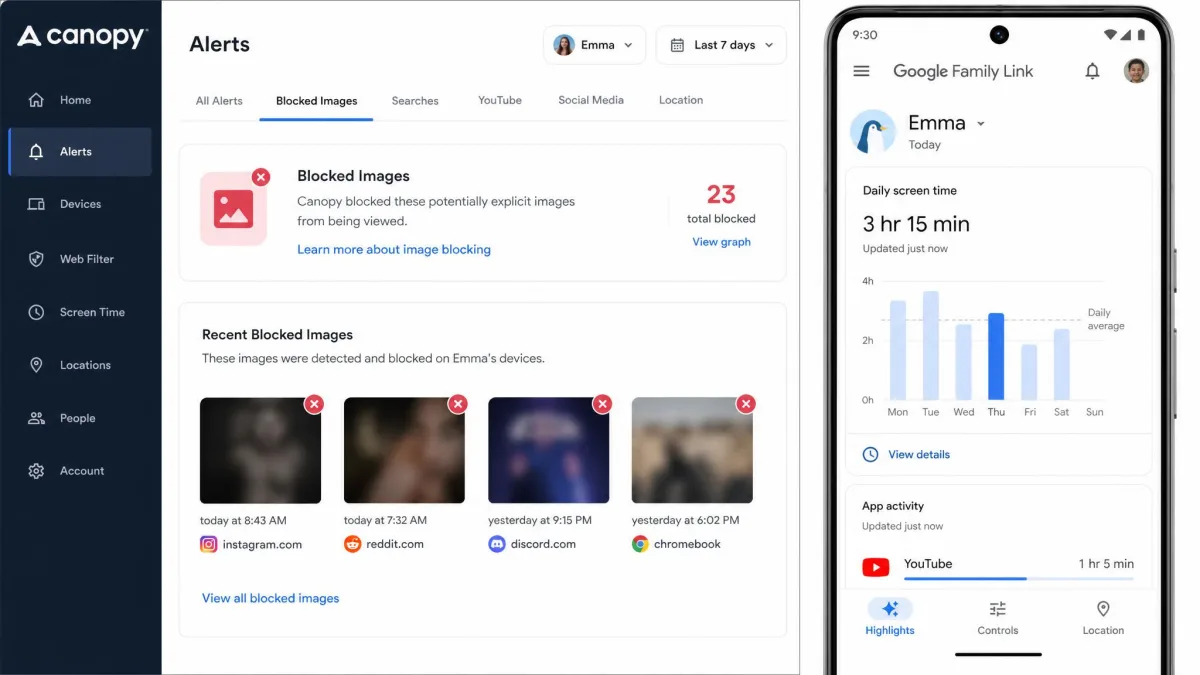
Task: Click the Alerts bell icon in sidebar
Action: [36, 152]
